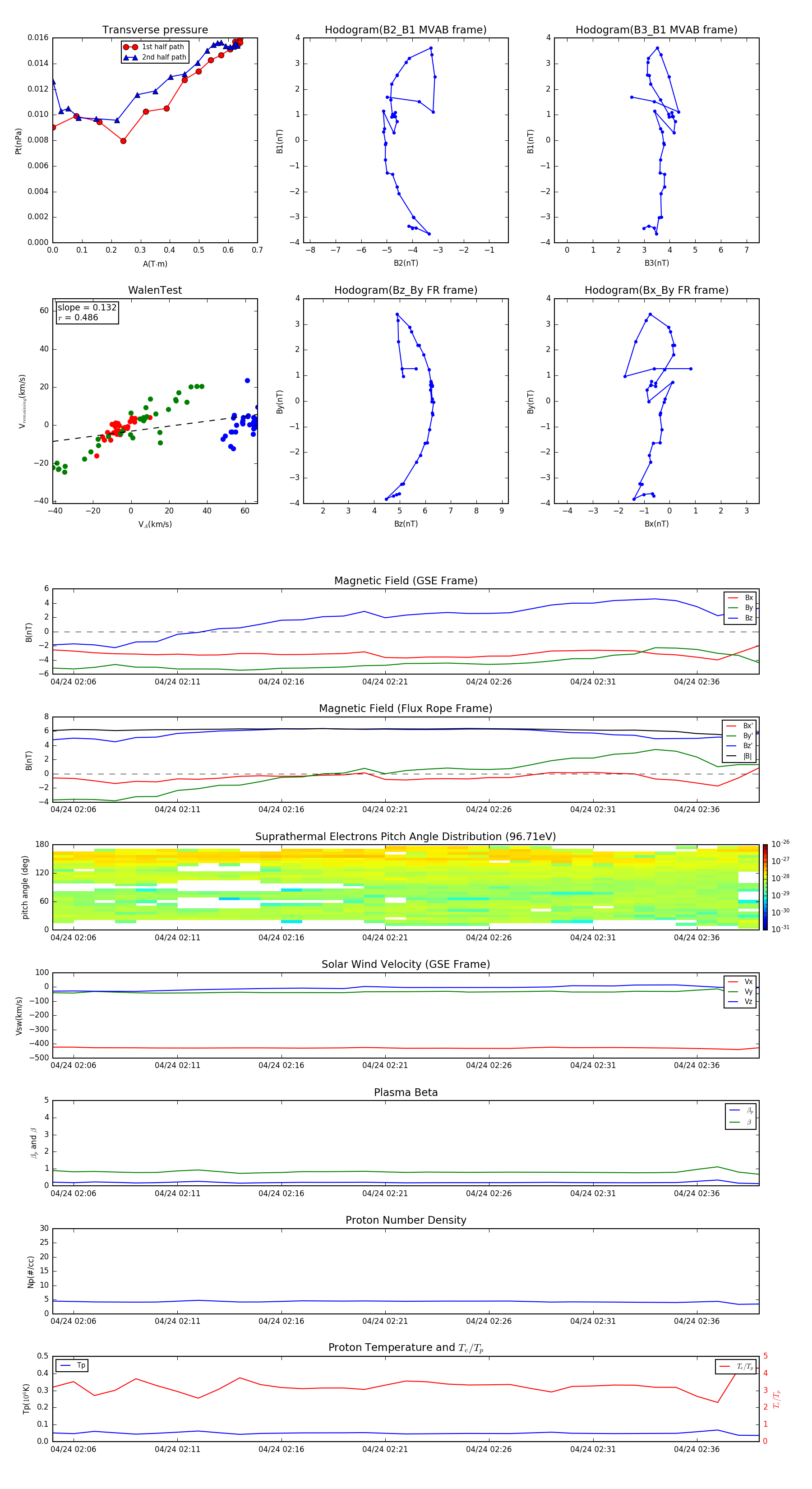Click the "Bx(nT)" x-axis label

tap(656, 524)
